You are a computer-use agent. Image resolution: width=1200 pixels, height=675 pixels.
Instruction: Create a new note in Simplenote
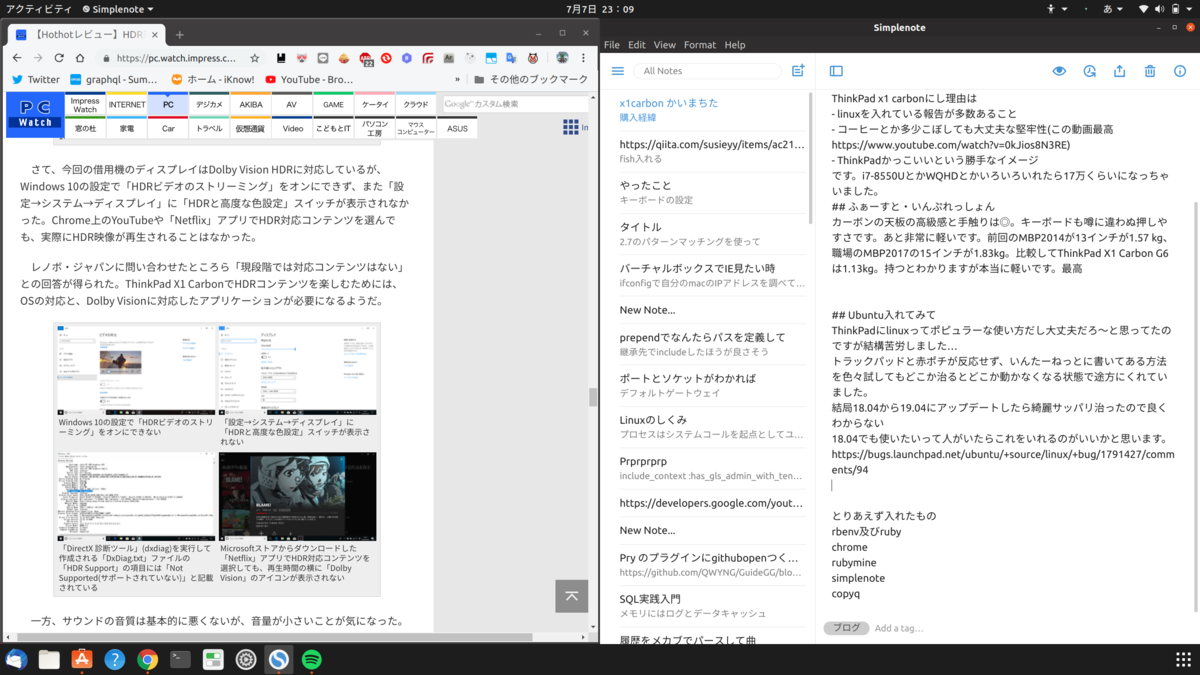click(798, 71)
